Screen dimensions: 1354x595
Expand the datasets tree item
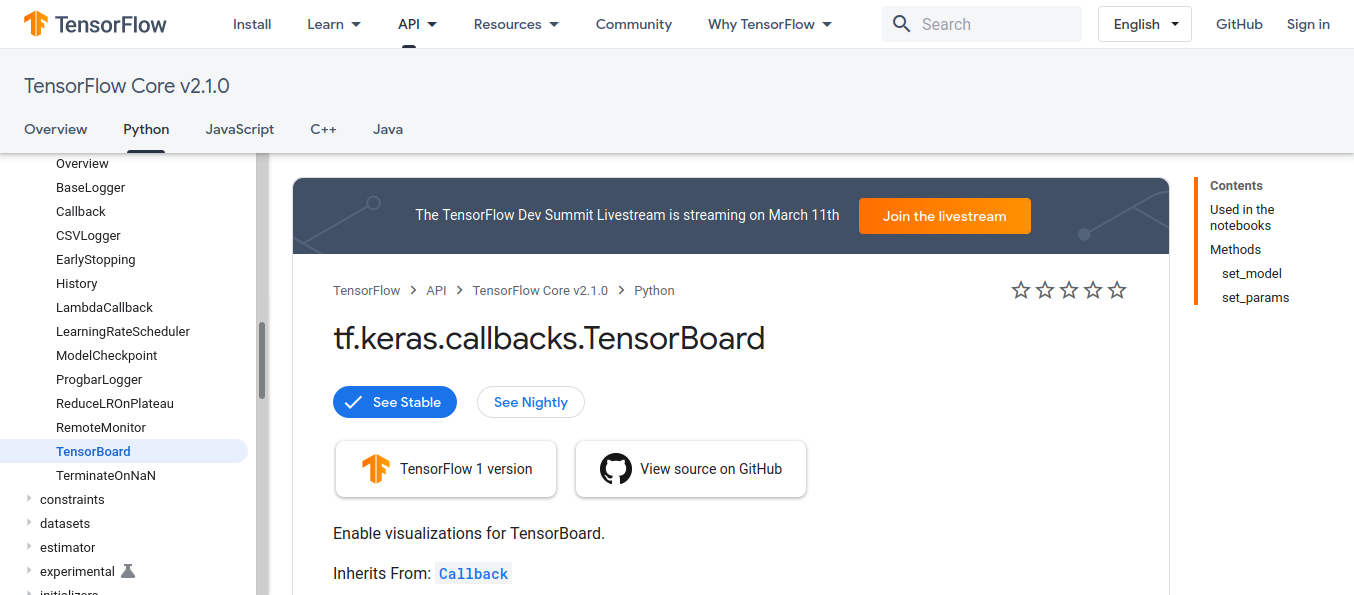coord(28,523)
